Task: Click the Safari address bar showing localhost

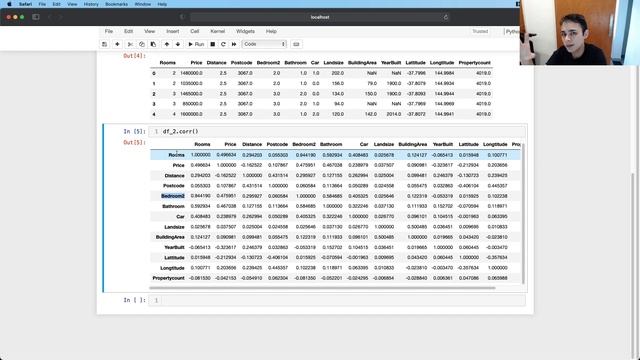Action: [320, 17]
